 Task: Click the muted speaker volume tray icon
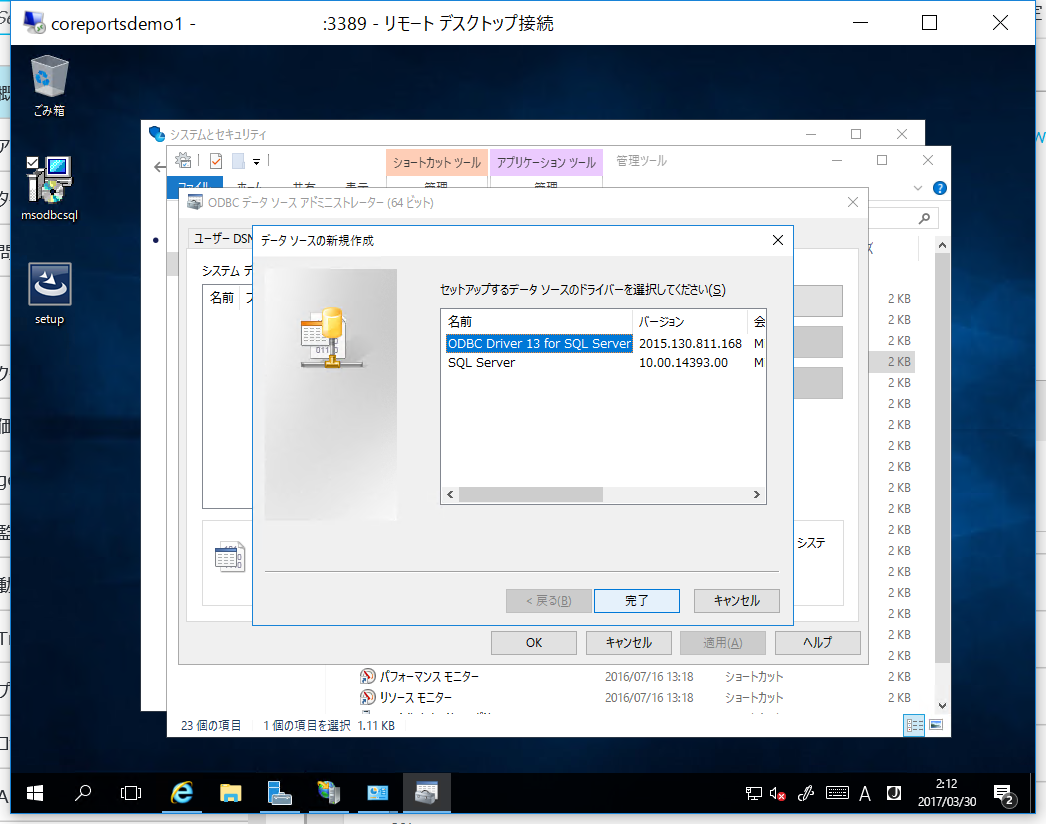pyautogui.click(x=777, y=793)
